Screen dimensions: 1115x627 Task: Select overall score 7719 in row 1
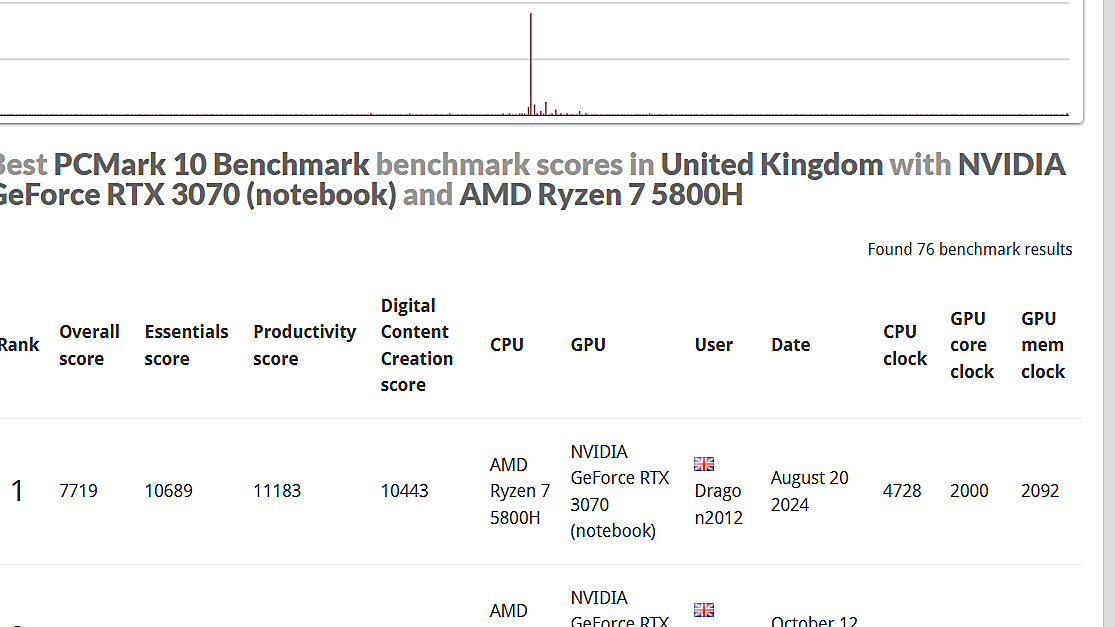[78, 491]
